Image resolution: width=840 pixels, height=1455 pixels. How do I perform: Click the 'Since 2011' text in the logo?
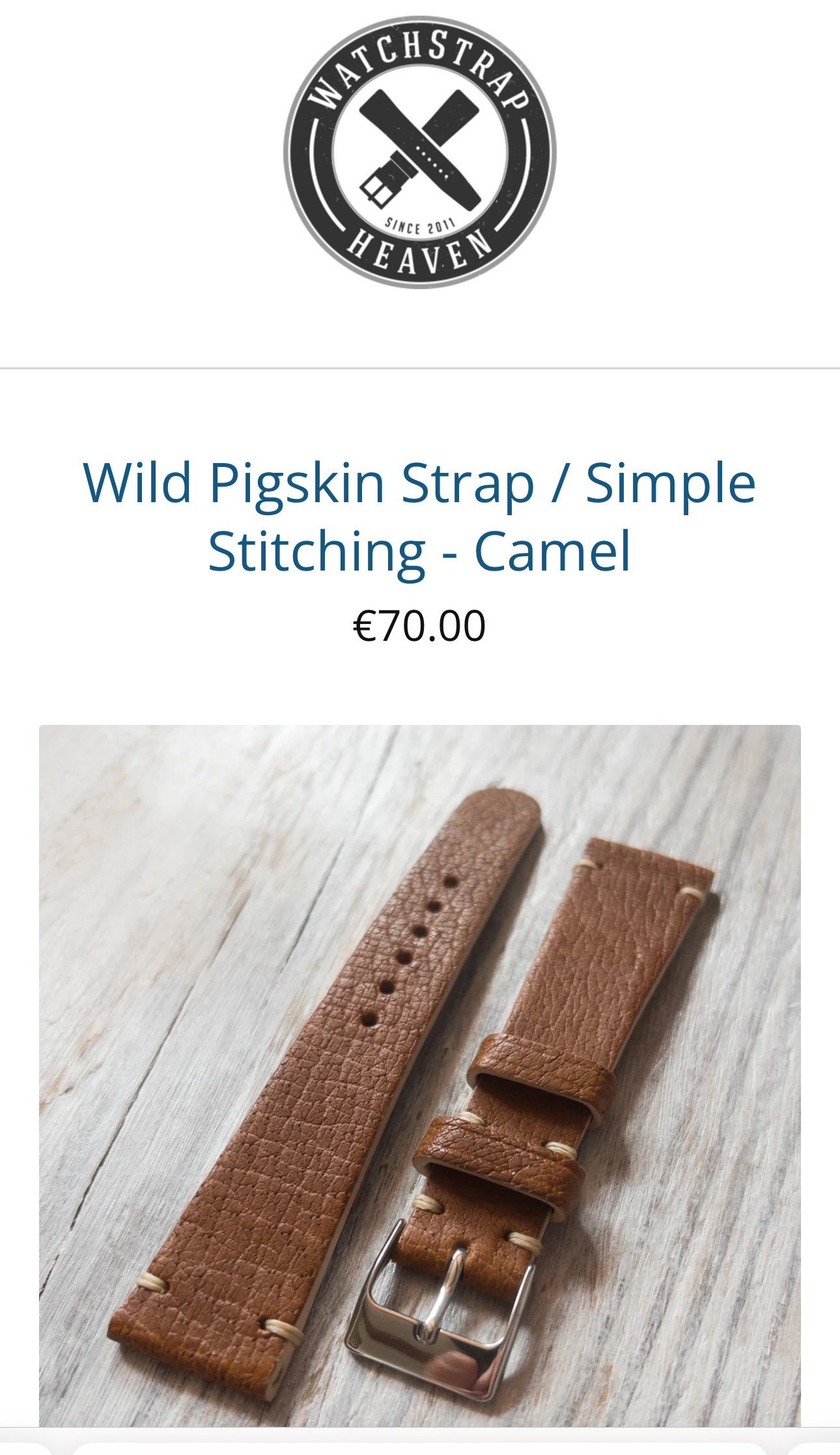(420, 226)
